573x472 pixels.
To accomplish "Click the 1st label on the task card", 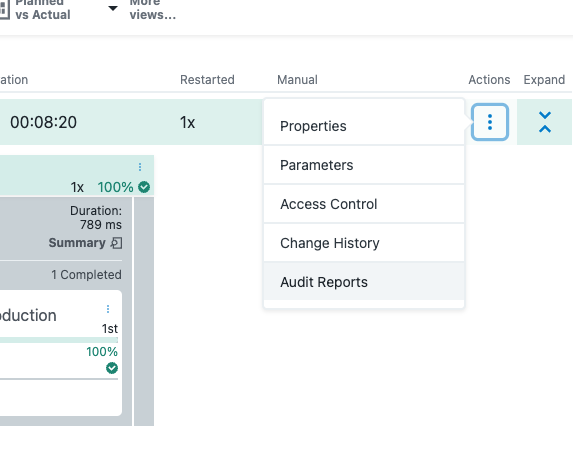I will click(110, 329).
